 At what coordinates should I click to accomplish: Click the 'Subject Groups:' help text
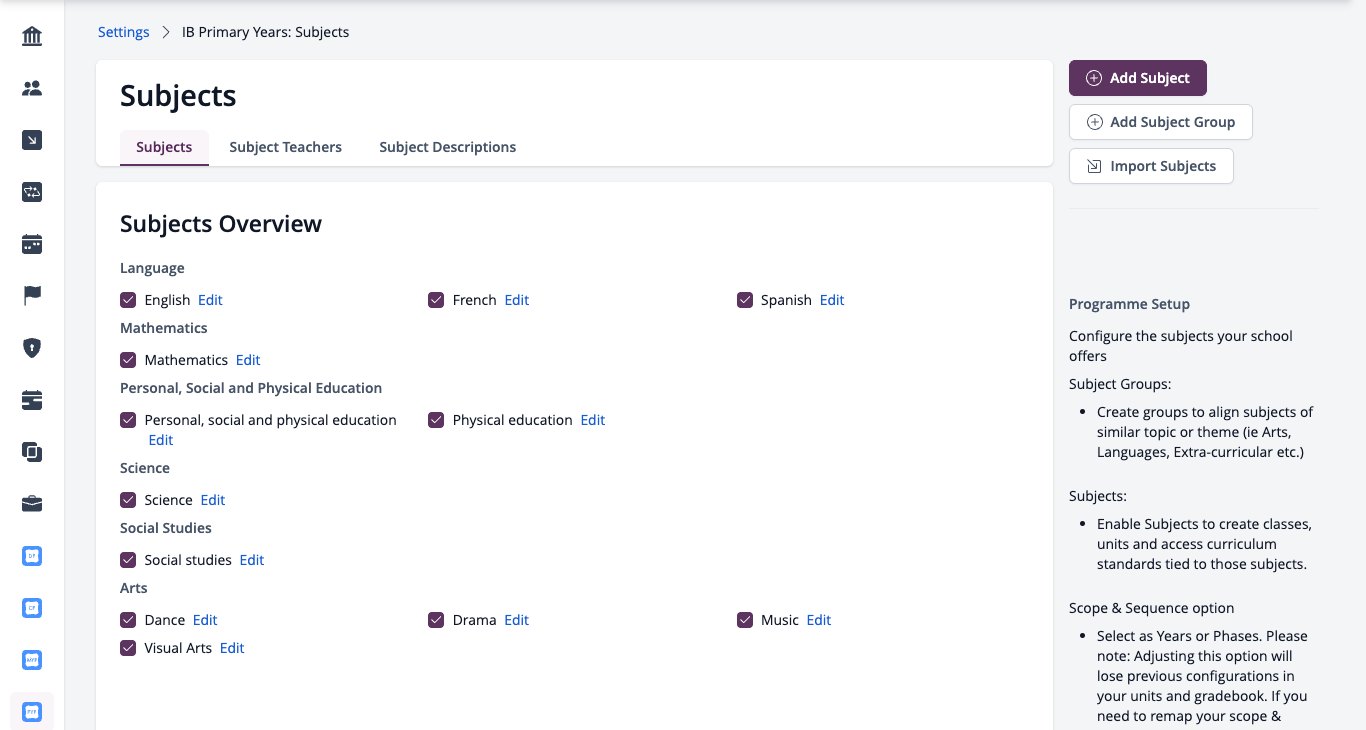(1120, 384)
